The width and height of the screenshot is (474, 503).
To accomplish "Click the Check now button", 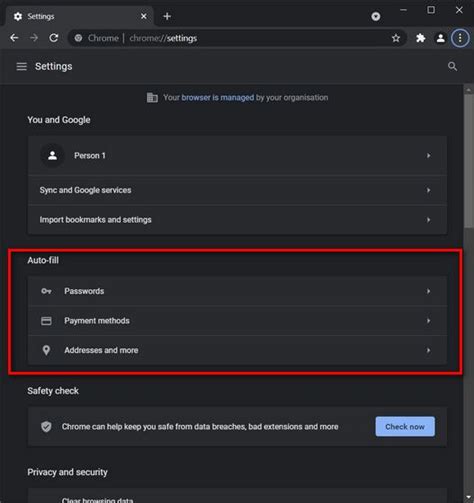I will point(405,427).
